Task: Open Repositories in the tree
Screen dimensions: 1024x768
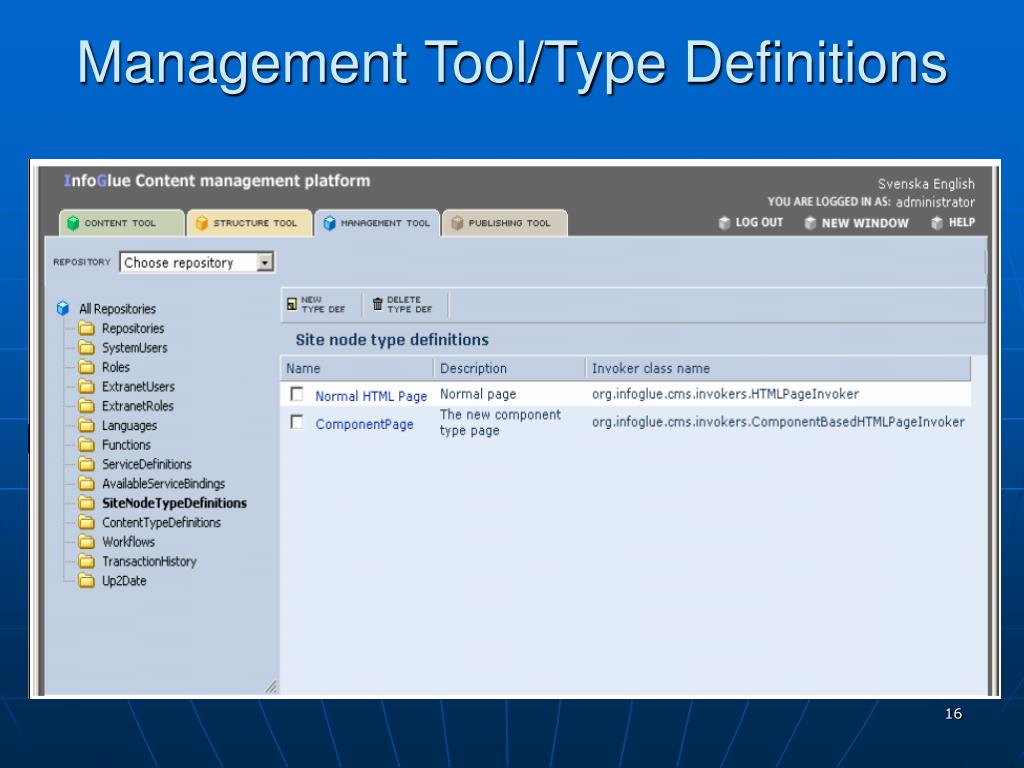Action: pyautogui.click(x=133, y=328)
